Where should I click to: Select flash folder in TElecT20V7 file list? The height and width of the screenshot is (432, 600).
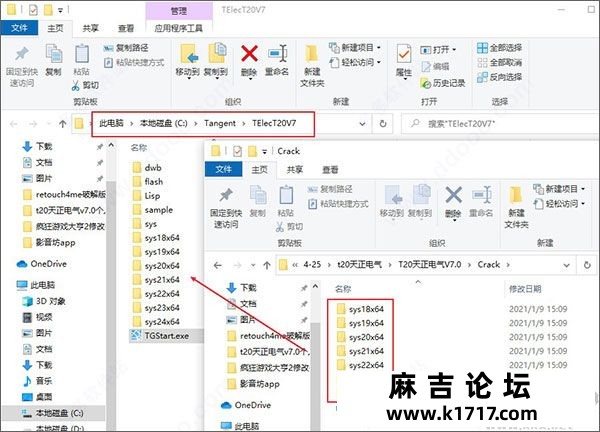[x=153, y=181]
